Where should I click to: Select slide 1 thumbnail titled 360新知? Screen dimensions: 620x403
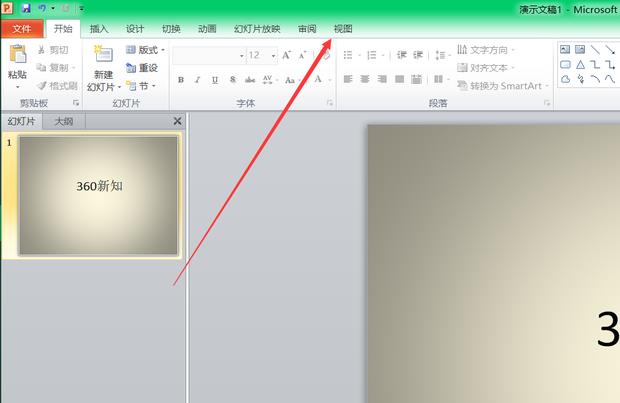click(98, 195)
